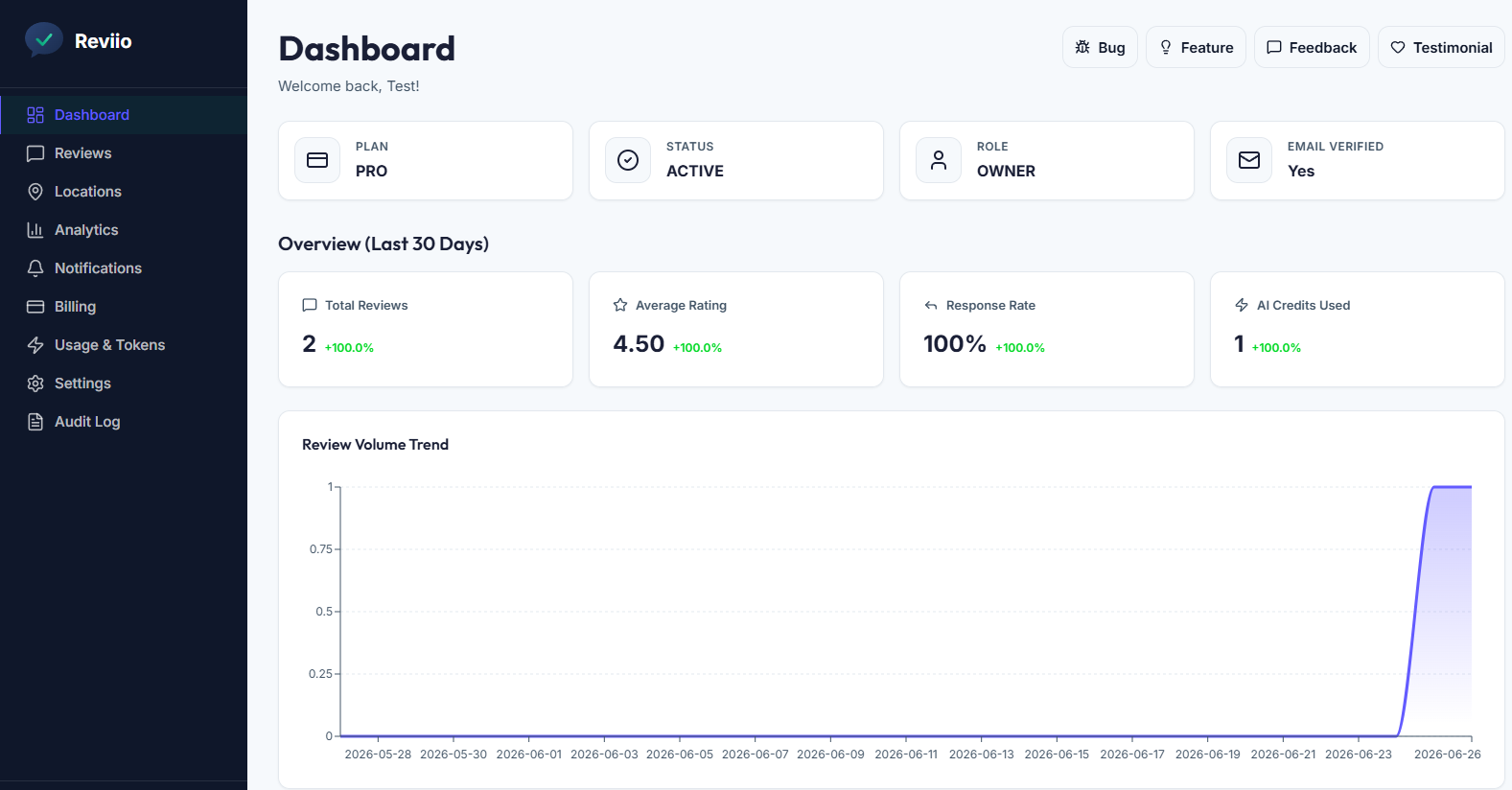Click the person icon on Role card
This screenshot has width=1512, height=790.
(x=939, y=160)
